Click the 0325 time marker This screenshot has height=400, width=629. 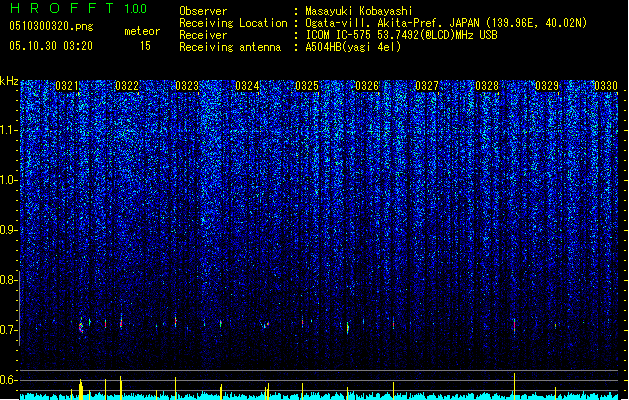(307, 86)
